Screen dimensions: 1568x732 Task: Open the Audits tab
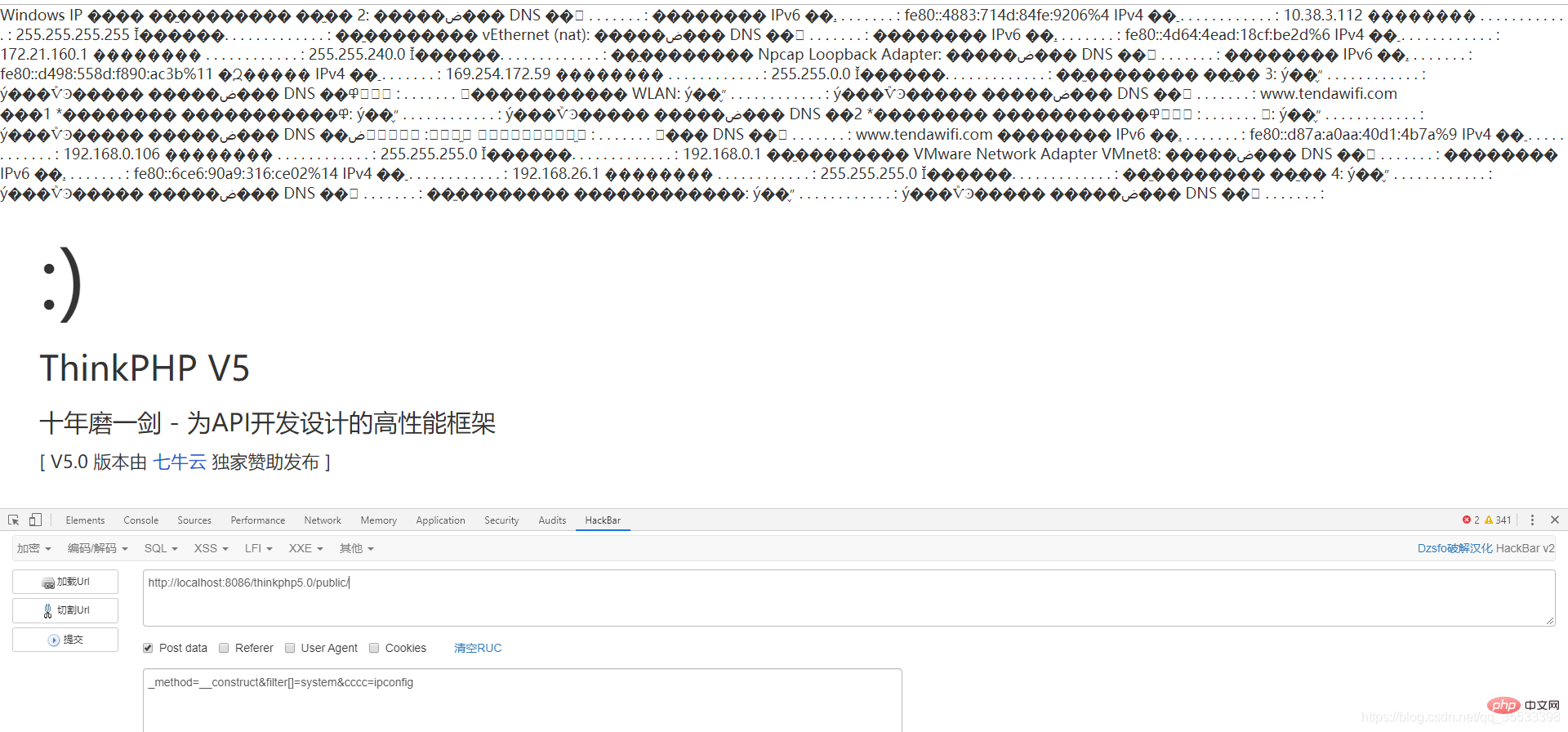tap(552, 520)
